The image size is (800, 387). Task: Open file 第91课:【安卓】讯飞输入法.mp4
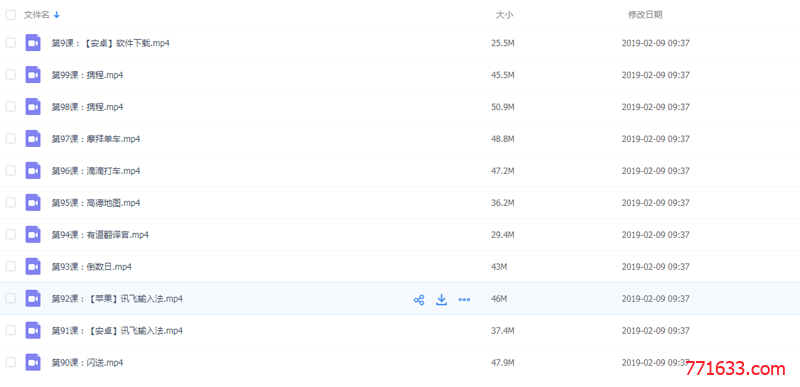pyautogui.click(x=117, y=331)
